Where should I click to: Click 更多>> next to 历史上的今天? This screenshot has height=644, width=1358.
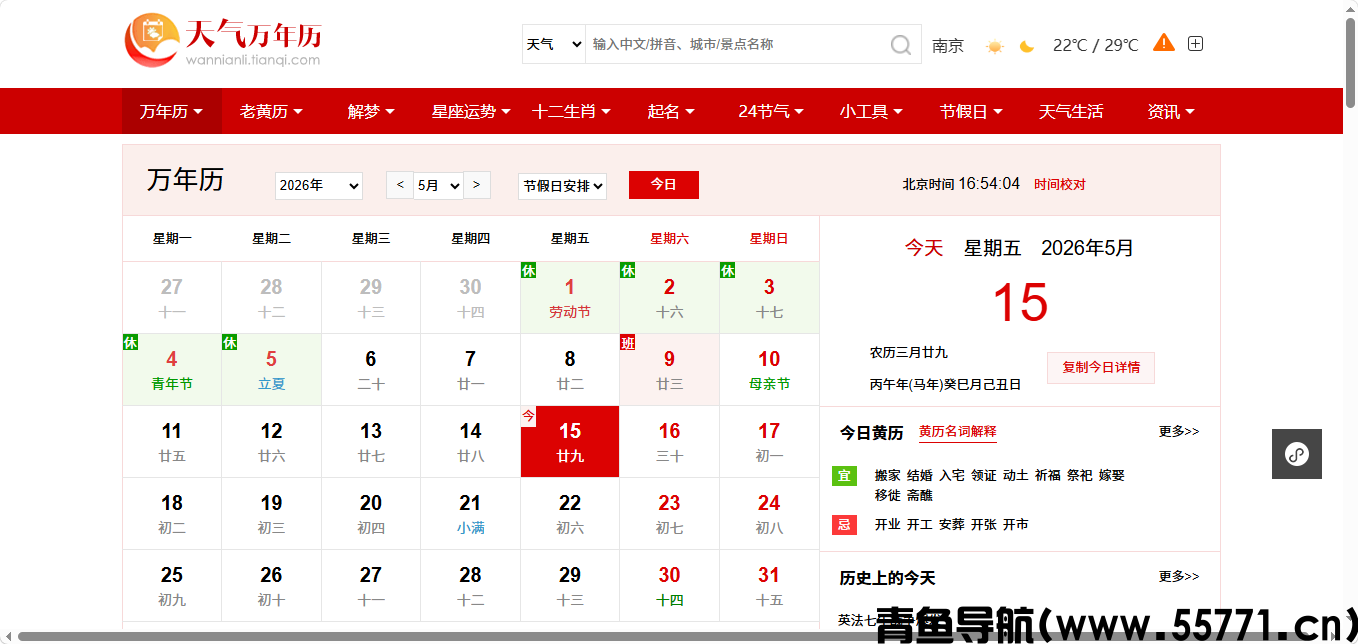tap(1179, 577)
